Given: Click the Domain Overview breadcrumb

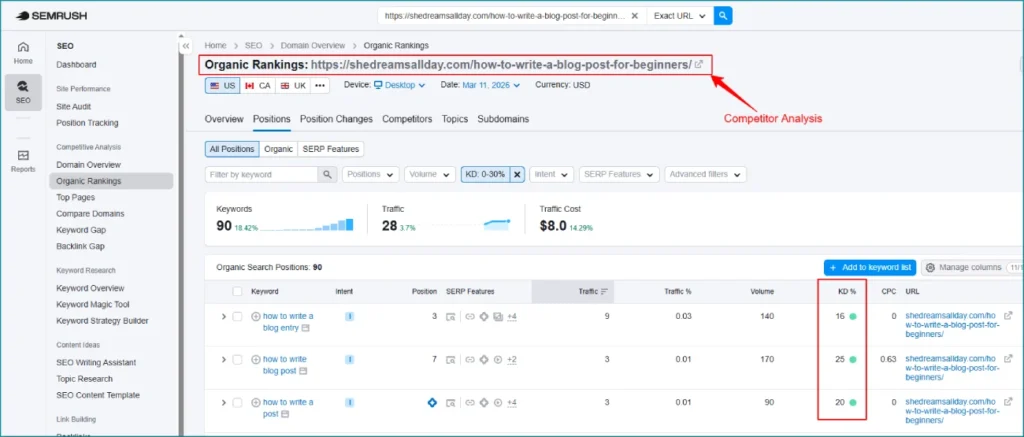Looking at the screenshot, I should (313, 46).
